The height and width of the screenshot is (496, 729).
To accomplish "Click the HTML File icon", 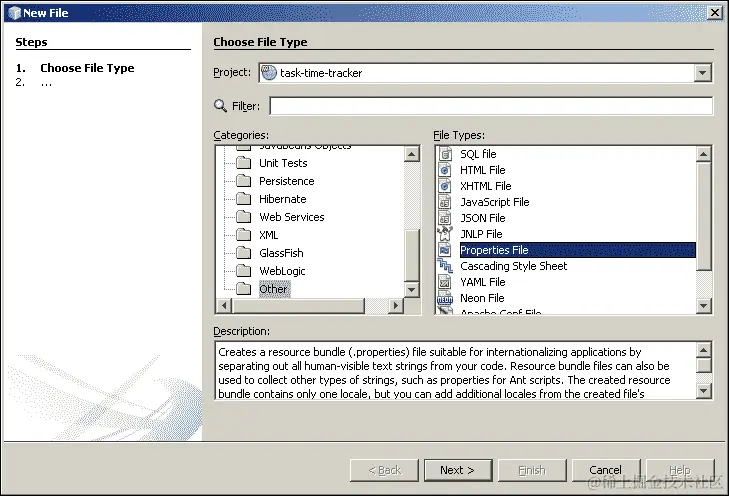I will 445,170.
